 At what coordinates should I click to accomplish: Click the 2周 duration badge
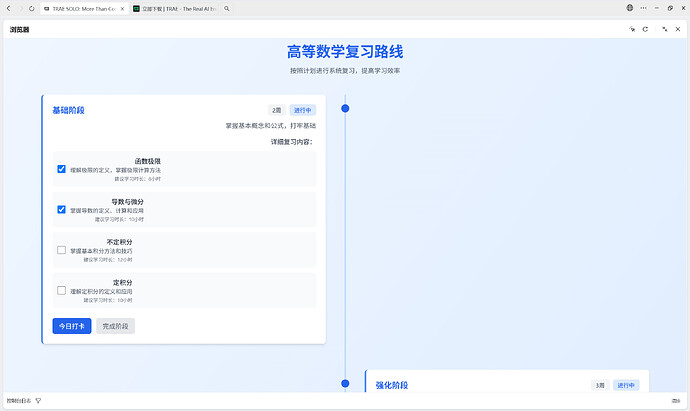[277, 110]
